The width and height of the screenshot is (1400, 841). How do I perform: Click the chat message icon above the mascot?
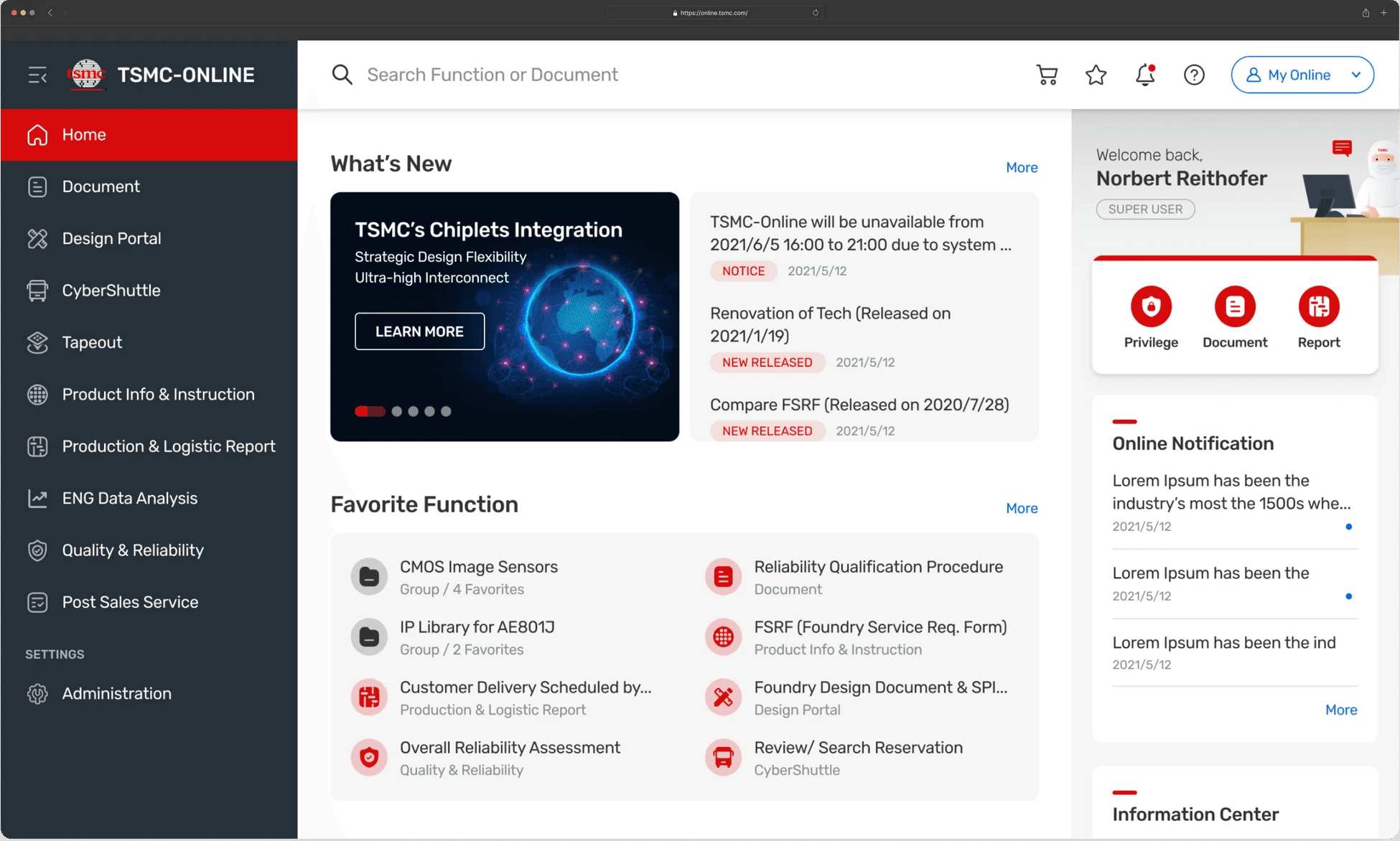pos(1342,148)
